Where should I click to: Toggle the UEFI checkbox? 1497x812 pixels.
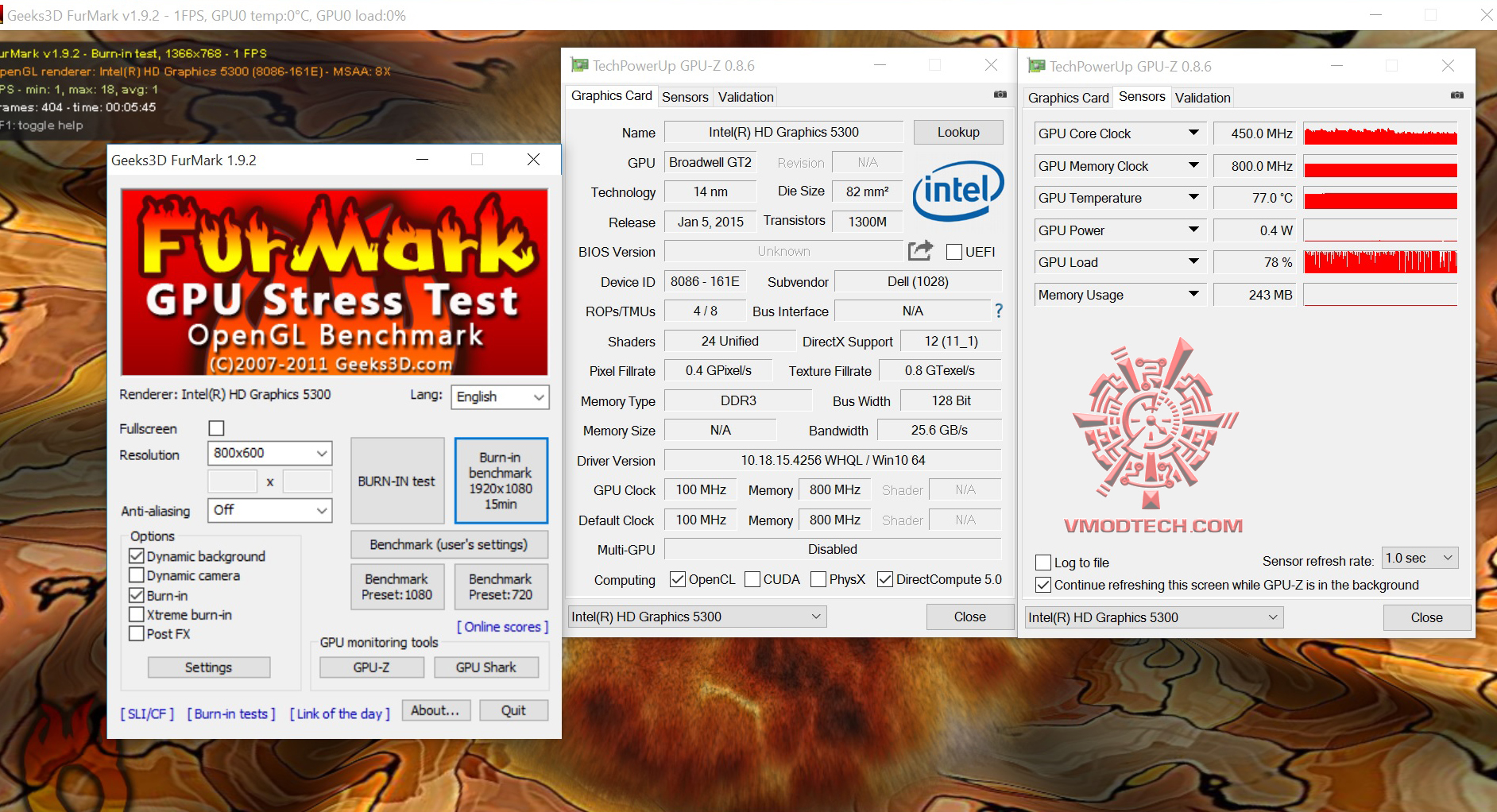point(955,252)
